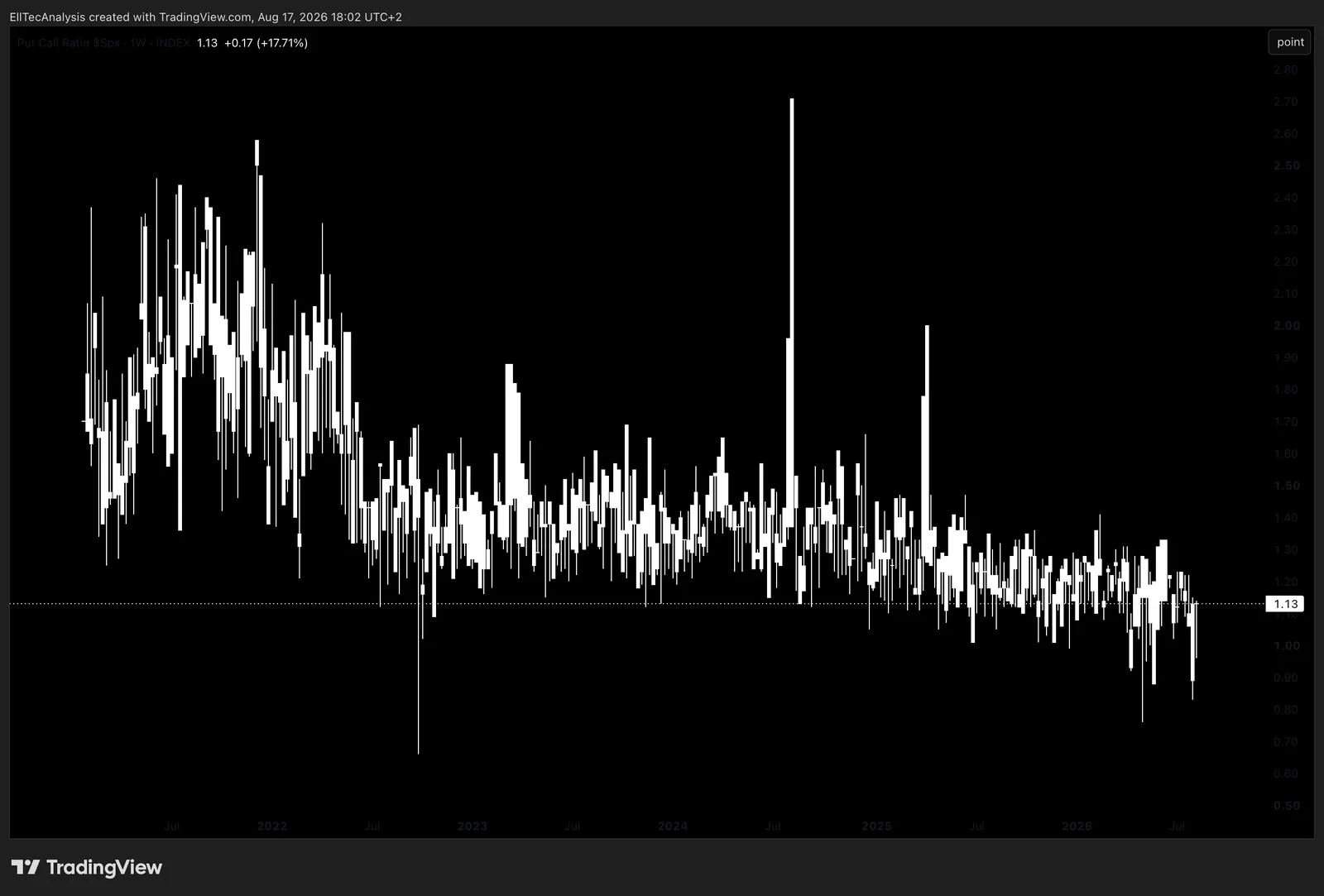This screenshot has width=1324, height=896.
Task: Click the "point" button
Action: click(1290, 42)
